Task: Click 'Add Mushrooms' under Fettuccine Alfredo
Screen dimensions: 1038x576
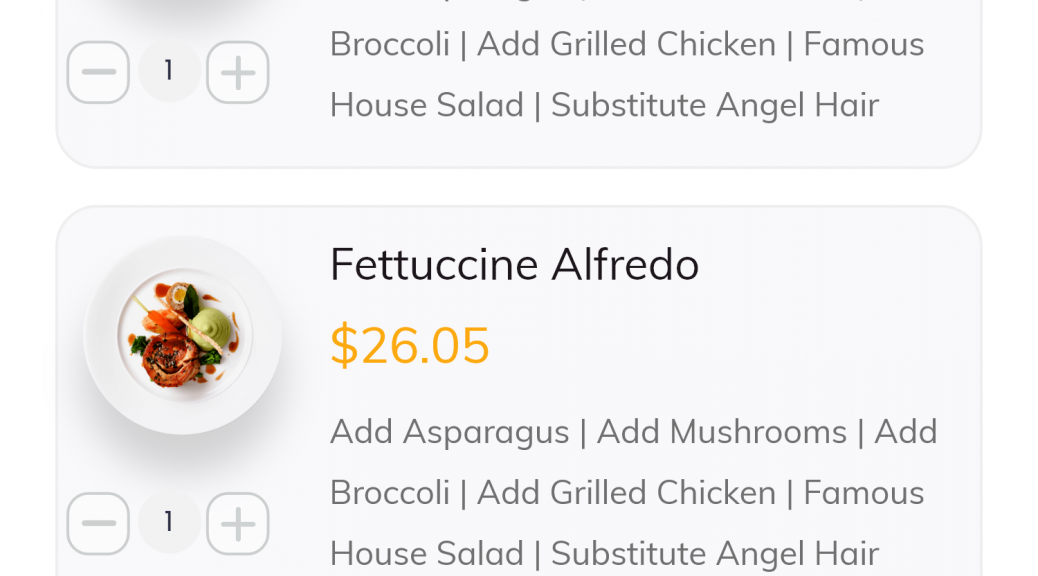Action: [722, 432]
